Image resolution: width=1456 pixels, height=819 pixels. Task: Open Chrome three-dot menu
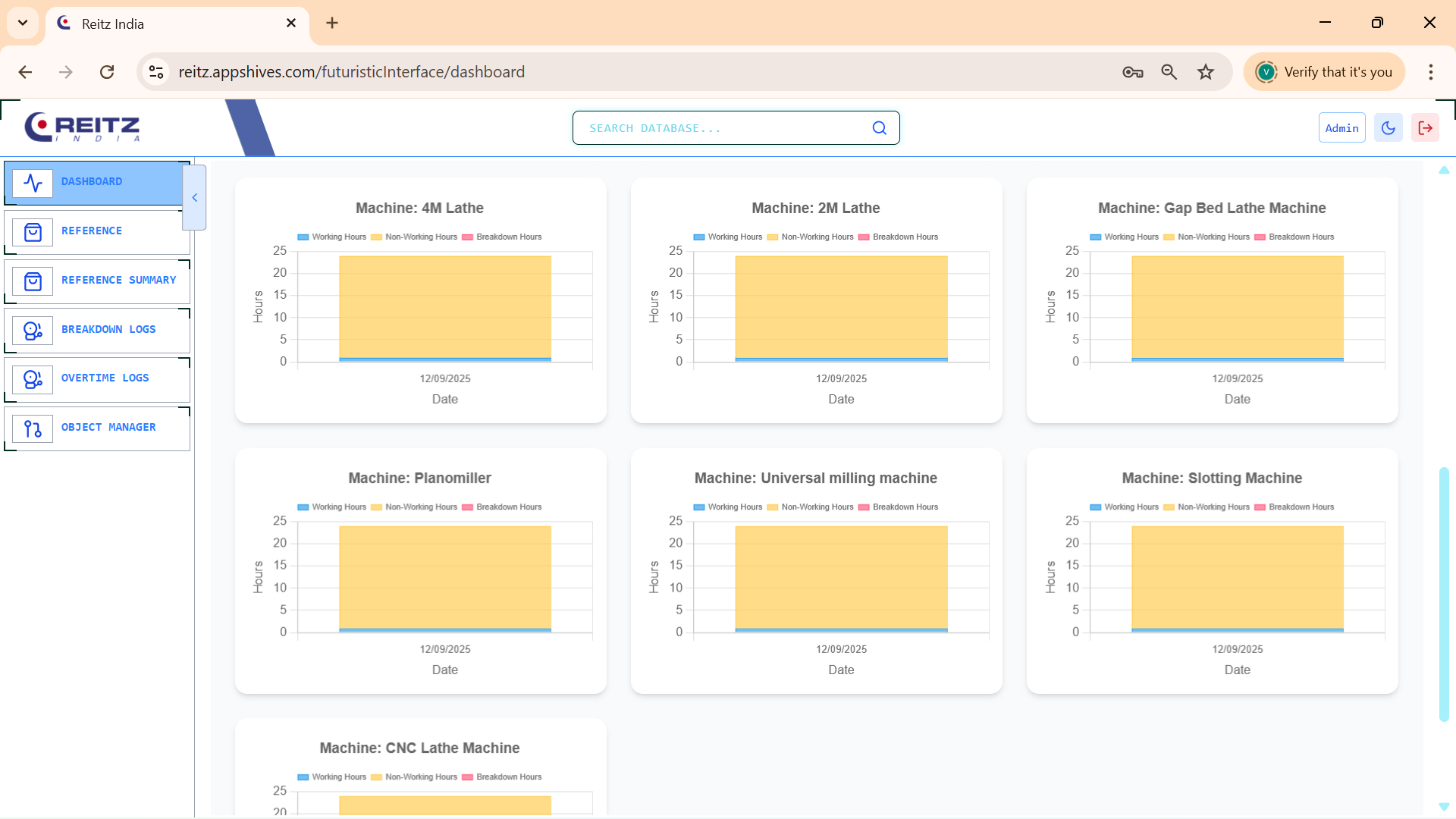[x=1430, y=72]
